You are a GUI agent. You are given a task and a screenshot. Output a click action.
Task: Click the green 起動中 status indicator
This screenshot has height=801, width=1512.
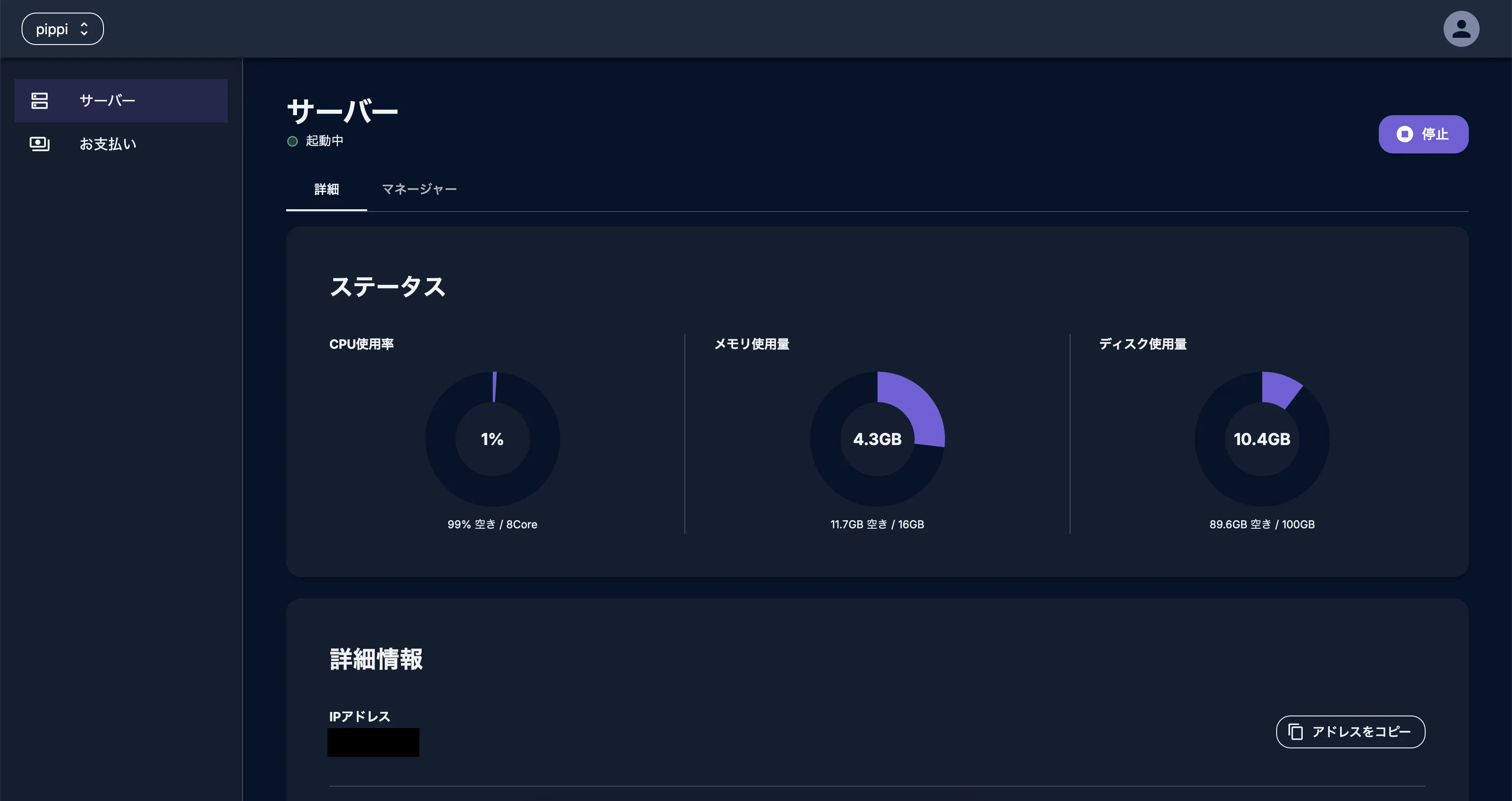tap(292, 141)
